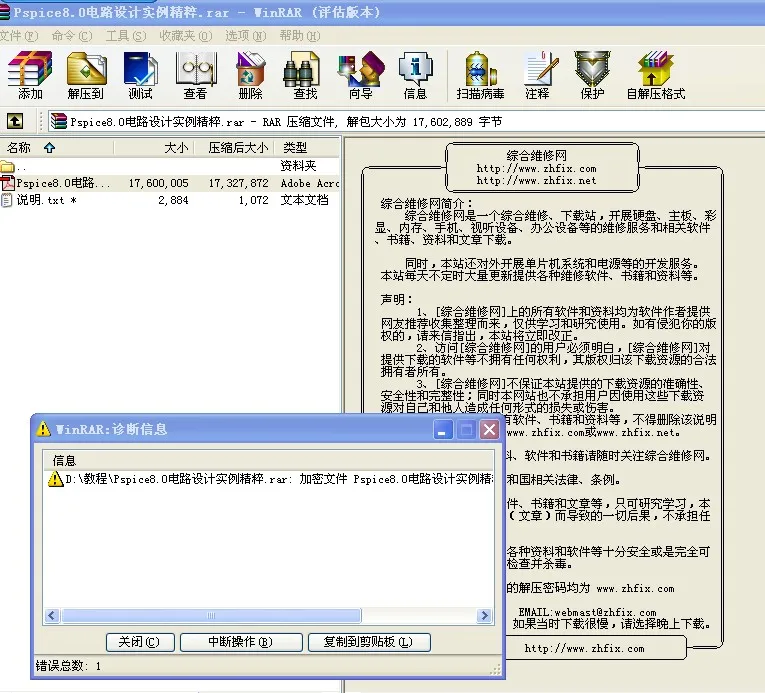
Task: Select the '..' 资料夹 parent folder row
Action: pos(170,166)
